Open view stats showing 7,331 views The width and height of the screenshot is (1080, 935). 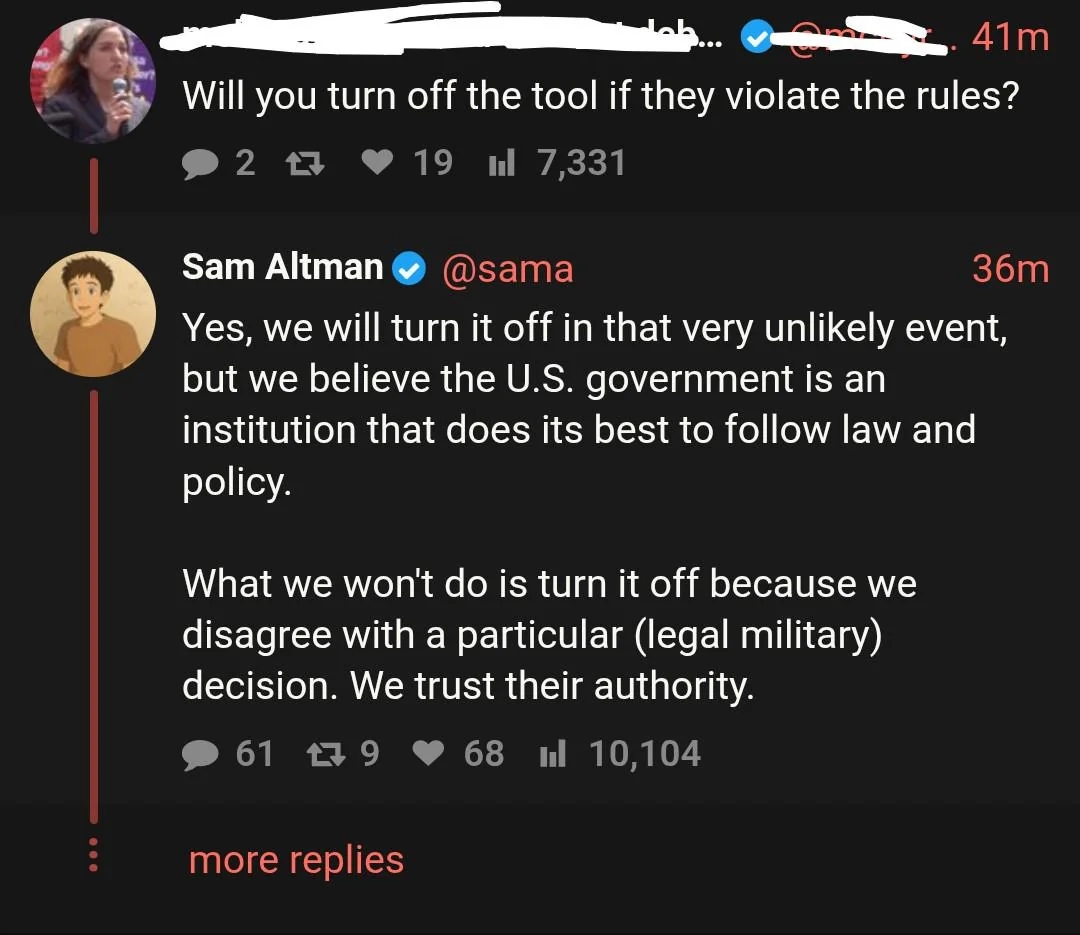[x=500, y=163]
